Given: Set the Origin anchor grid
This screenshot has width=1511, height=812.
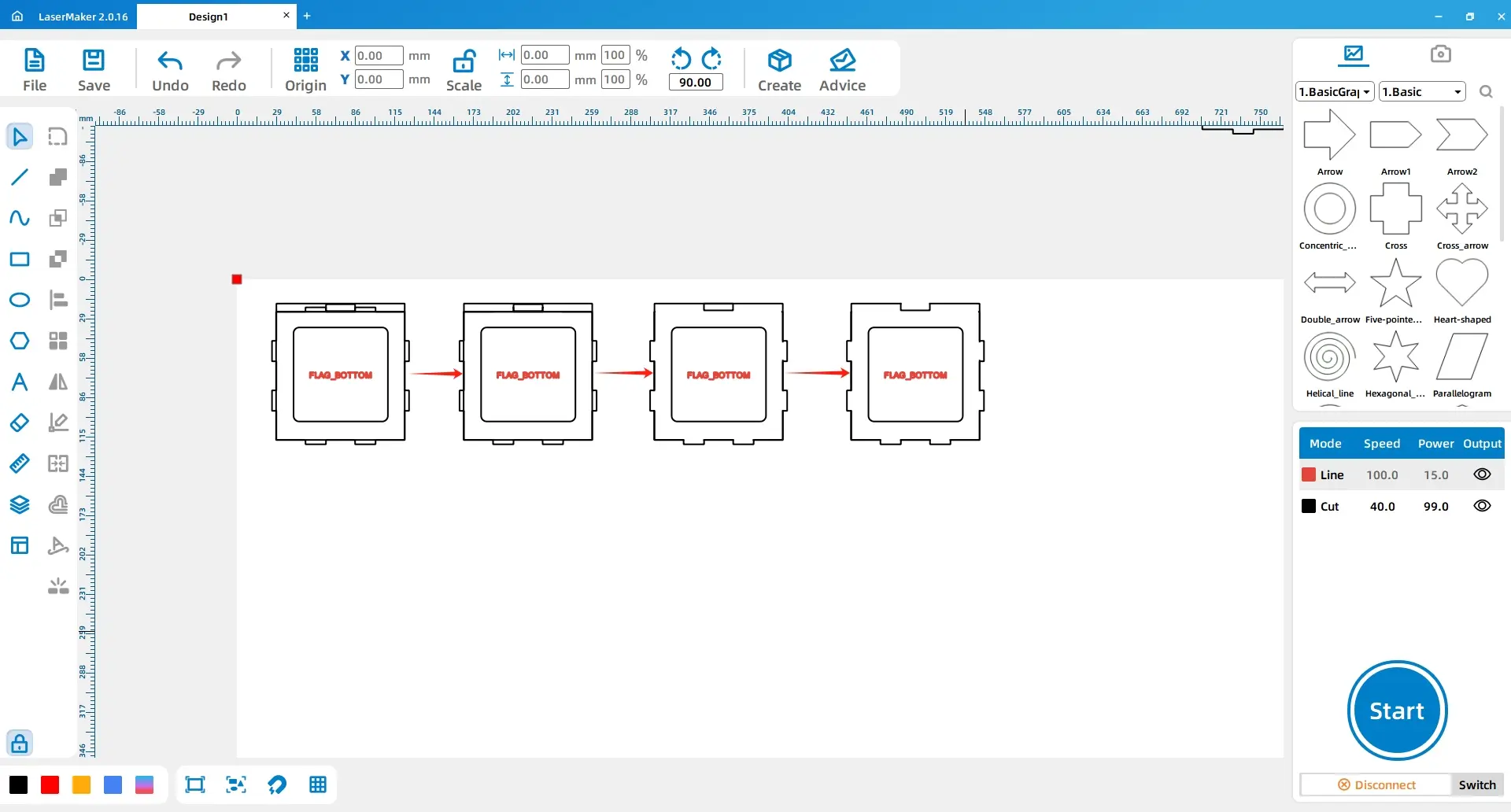Looking at the screenshot, I should pyautogui.click(x=305, y=60).
